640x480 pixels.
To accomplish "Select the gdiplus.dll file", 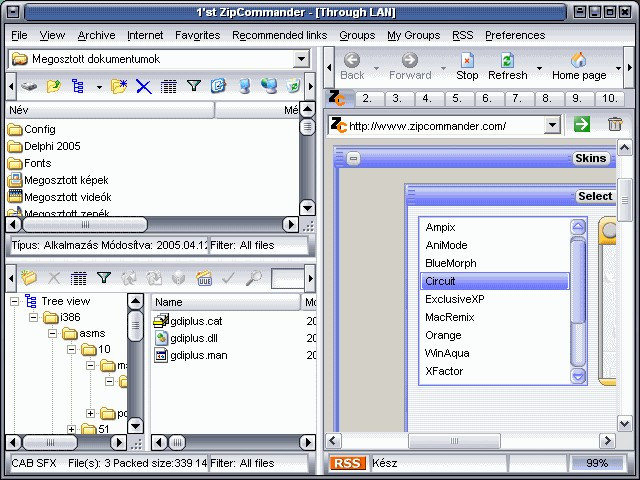I will pos(186,338).
